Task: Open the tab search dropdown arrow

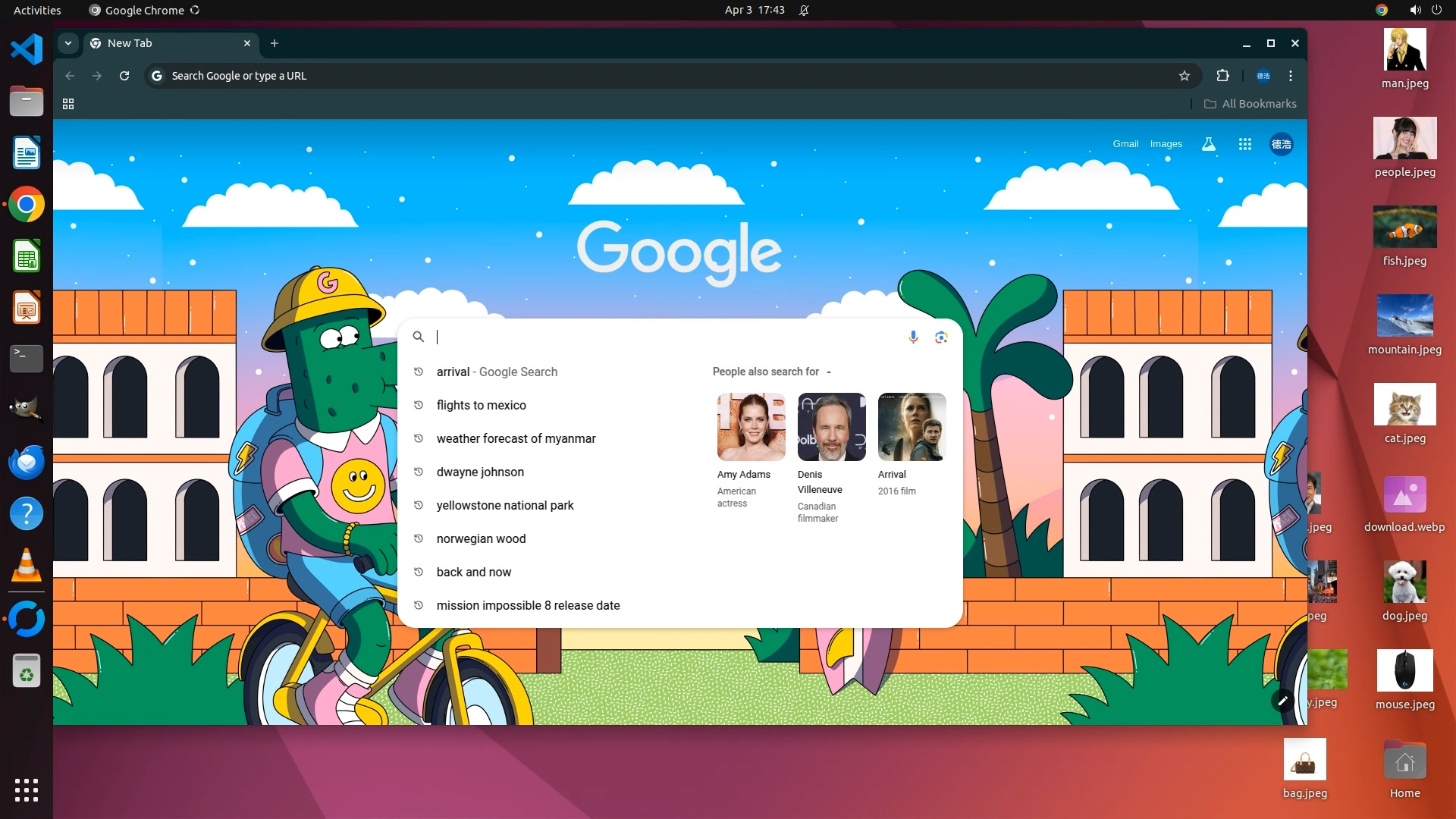Action: (x=68, y=43)
